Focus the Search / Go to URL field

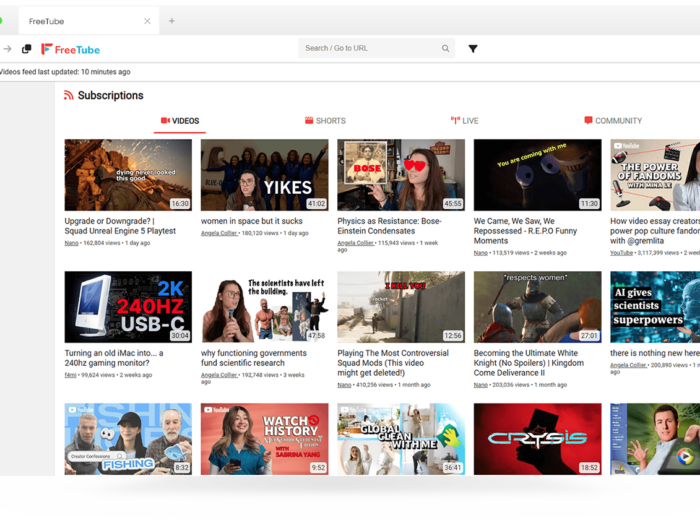370,48
